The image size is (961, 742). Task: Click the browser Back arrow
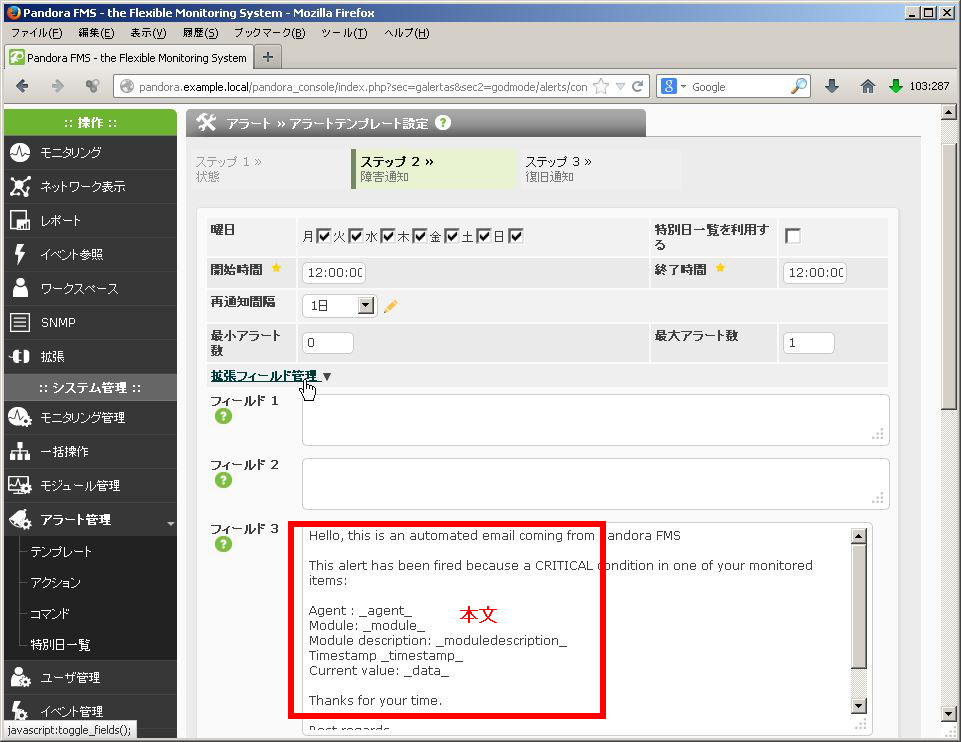click(22, 86)
